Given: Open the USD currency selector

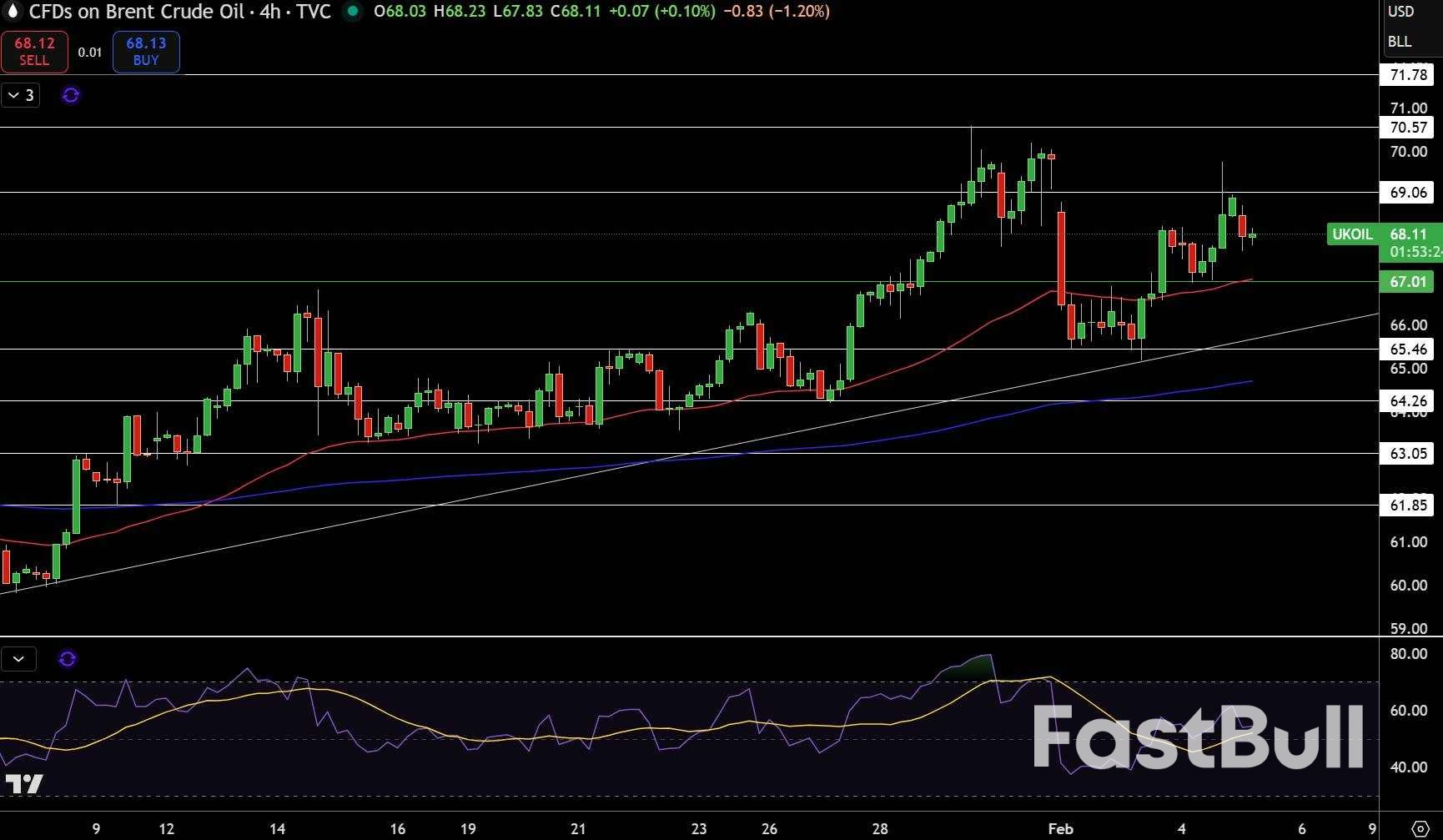Looking at the screenshot, I should tap(1400, 12).
